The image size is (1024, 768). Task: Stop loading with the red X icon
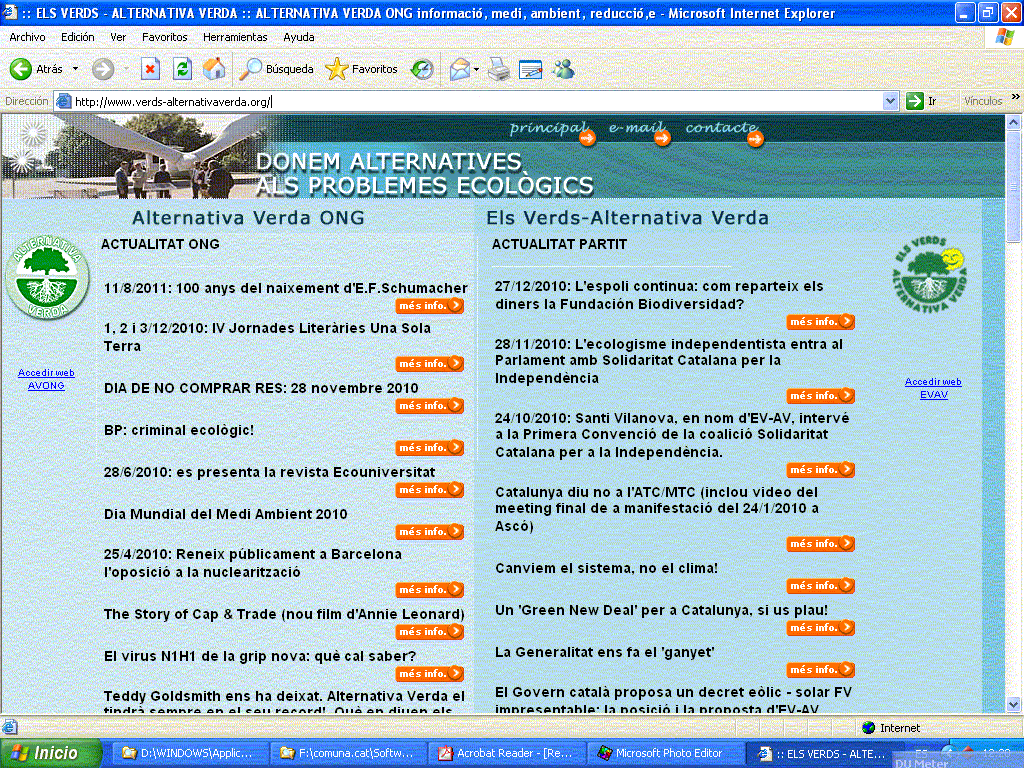pos(150,69)
